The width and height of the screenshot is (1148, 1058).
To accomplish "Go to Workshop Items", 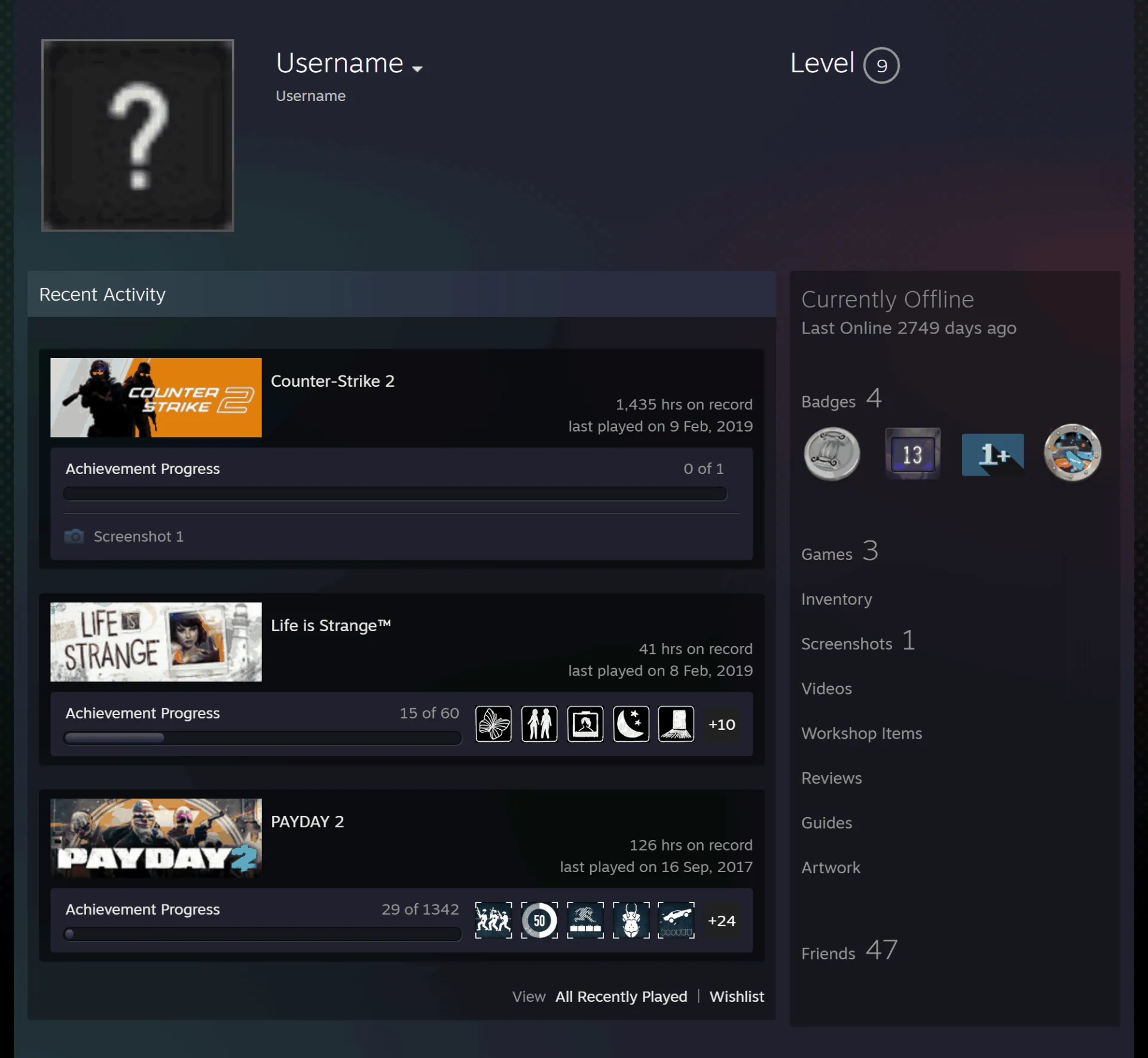I will pos(862,733).
